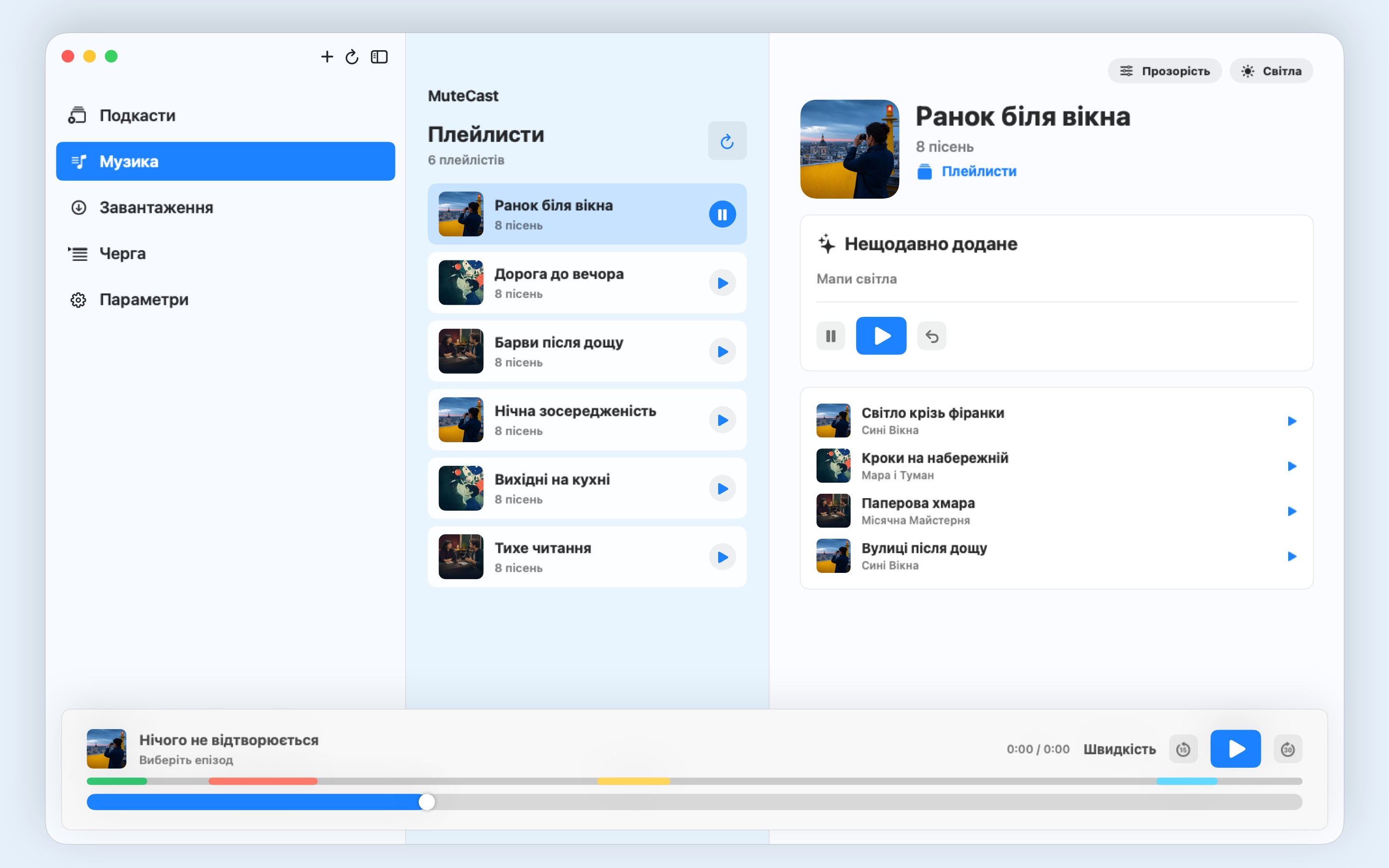Skip back 15 seconds
This screenshot has height=868, width=1389.
click(1183, 749)
